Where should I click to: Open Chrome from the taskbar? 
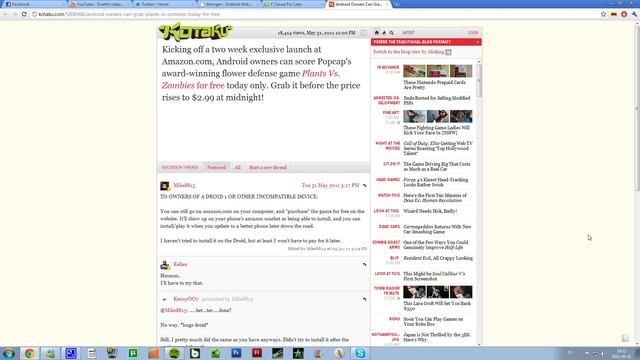[29, 353]
